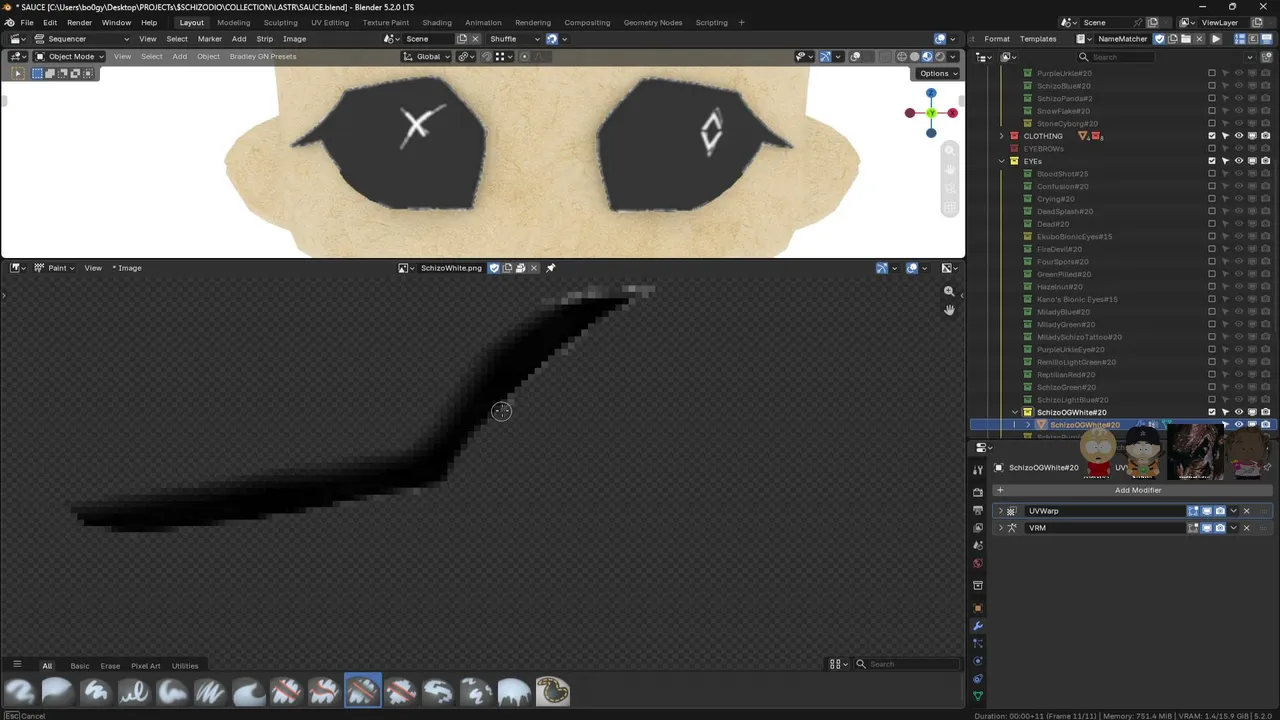Open the Physics properties tab icon
Screen dimensions: 1280x720
pos(978,661)
